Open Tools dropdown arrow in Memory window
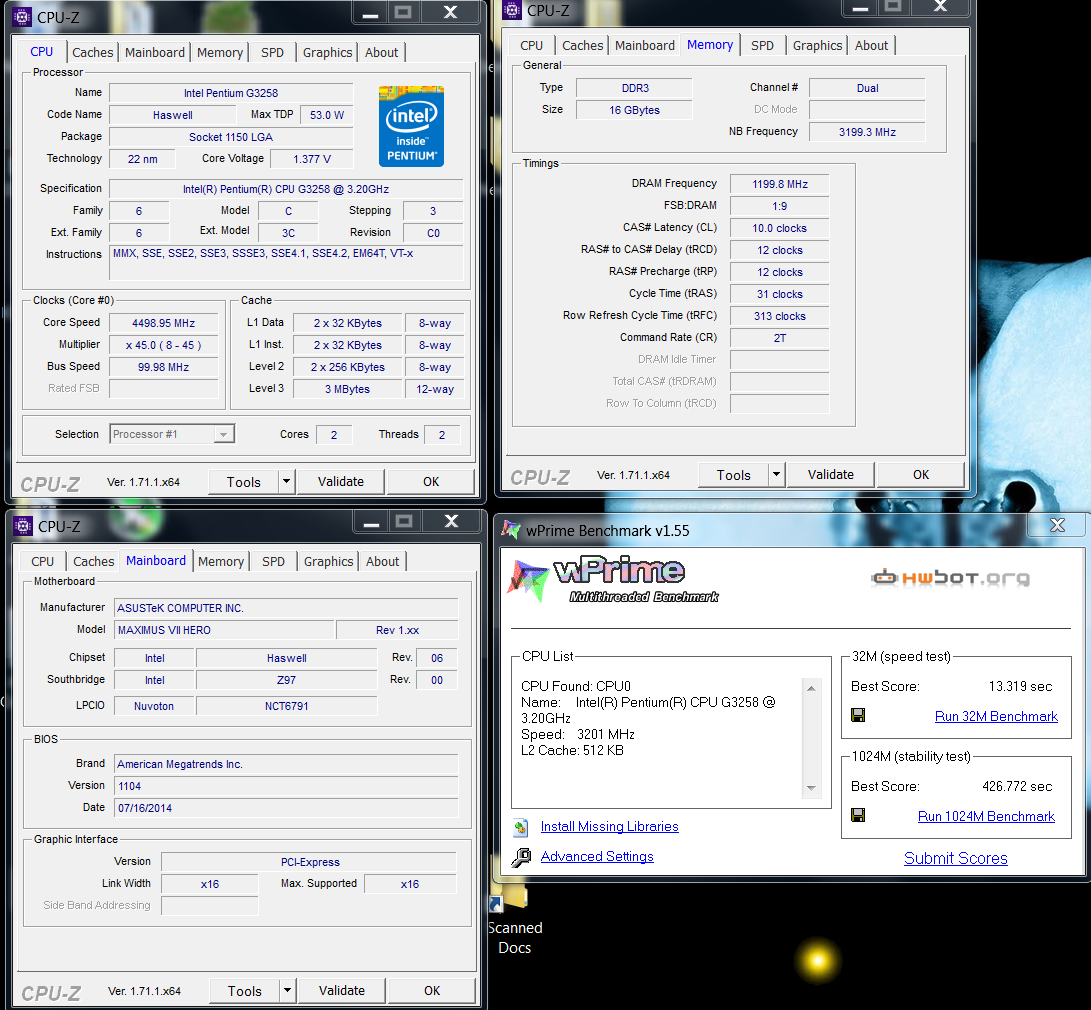Image resolution: width=1091 pixels, height=1010 pixels. pyautogui.click(x=777, y=474)
